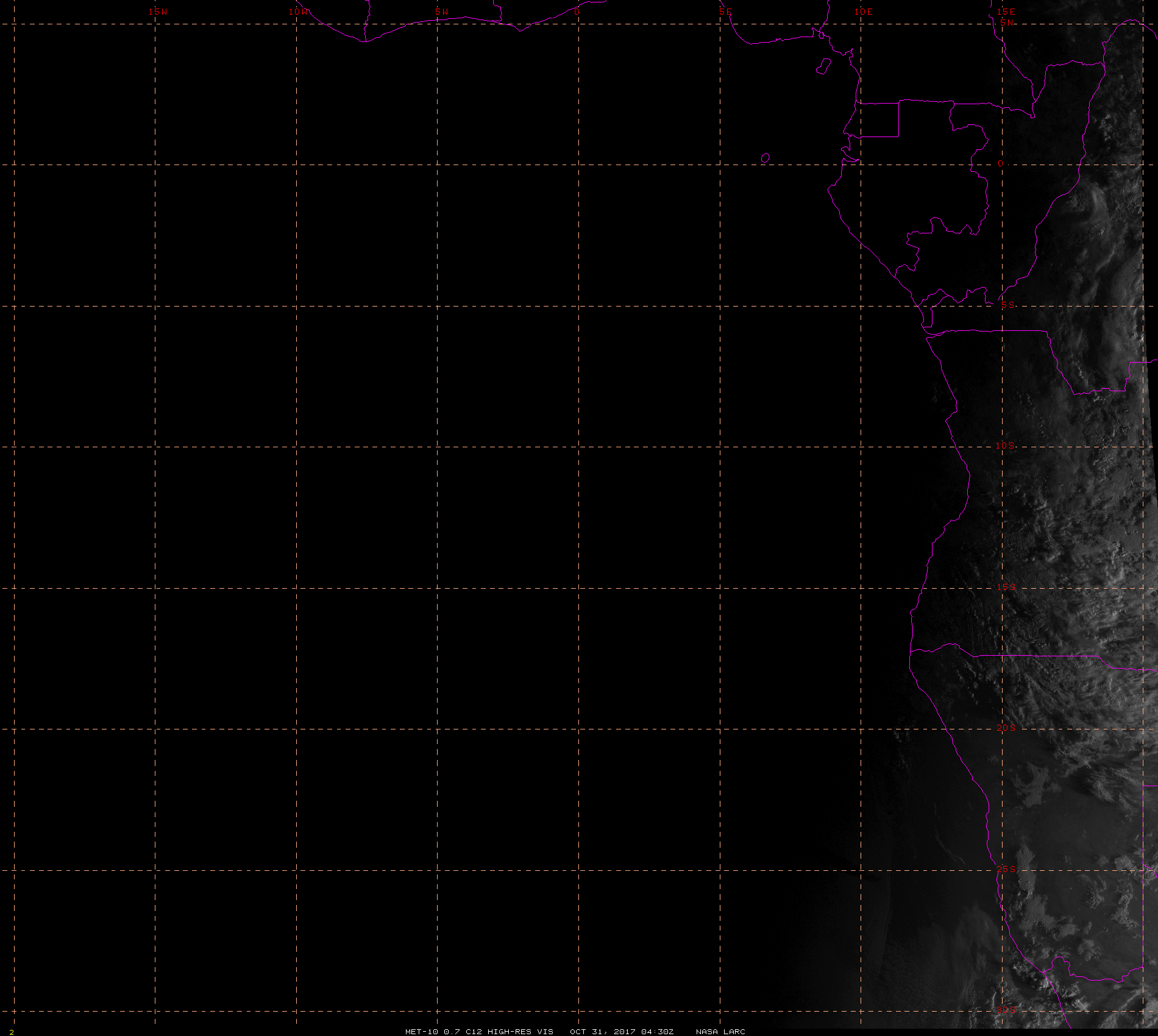Viewport: 1158px width, 1036px height.
Task: Click the 5E longitude label
Action: [725, 12]
